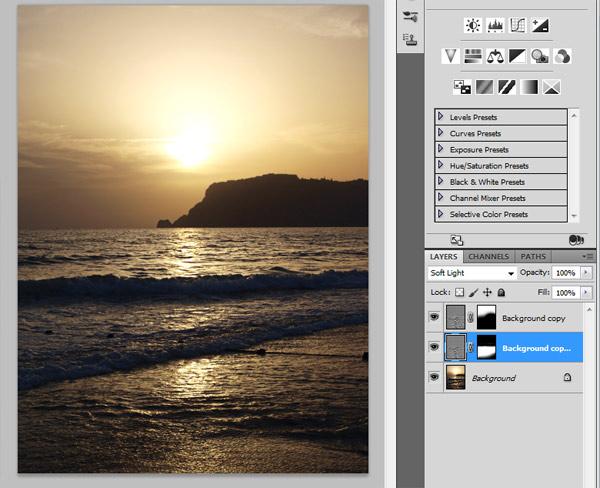Open the Soft Light blend mode dropdown
This screenshot has width=600, height=488.
pos(471,273)
